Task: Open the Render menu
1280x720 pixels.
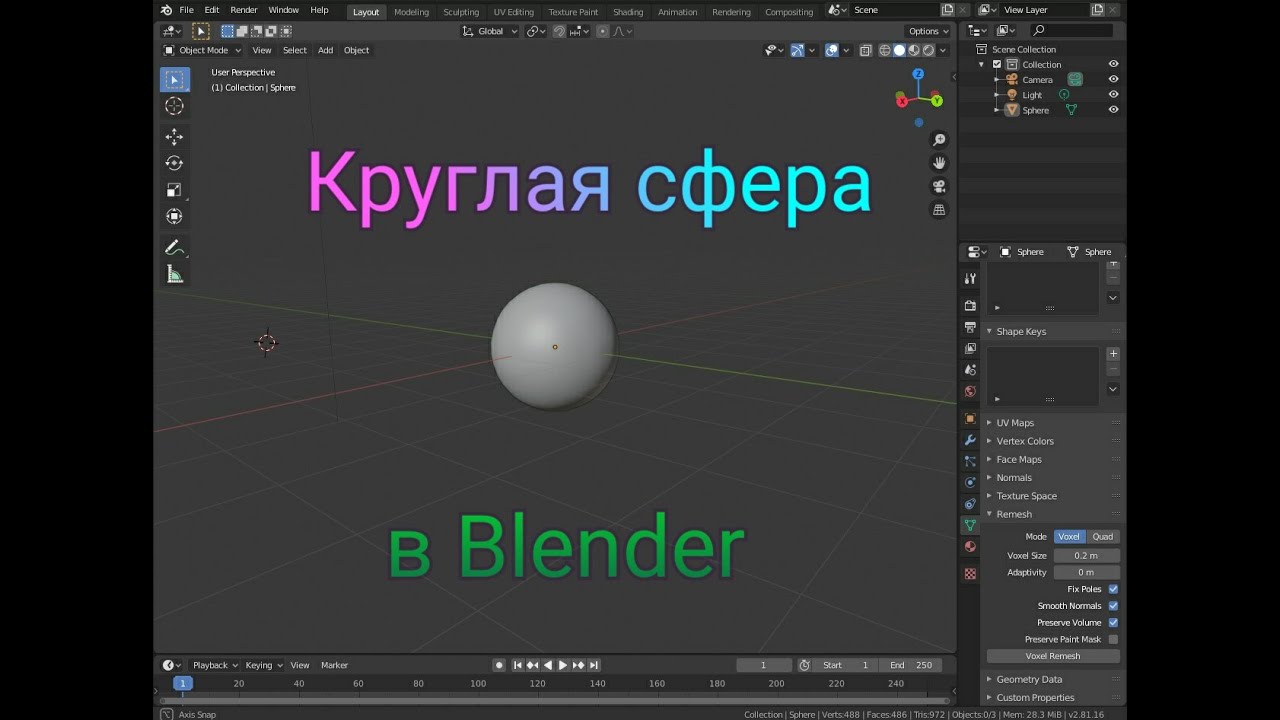Action: click(244, 10)
